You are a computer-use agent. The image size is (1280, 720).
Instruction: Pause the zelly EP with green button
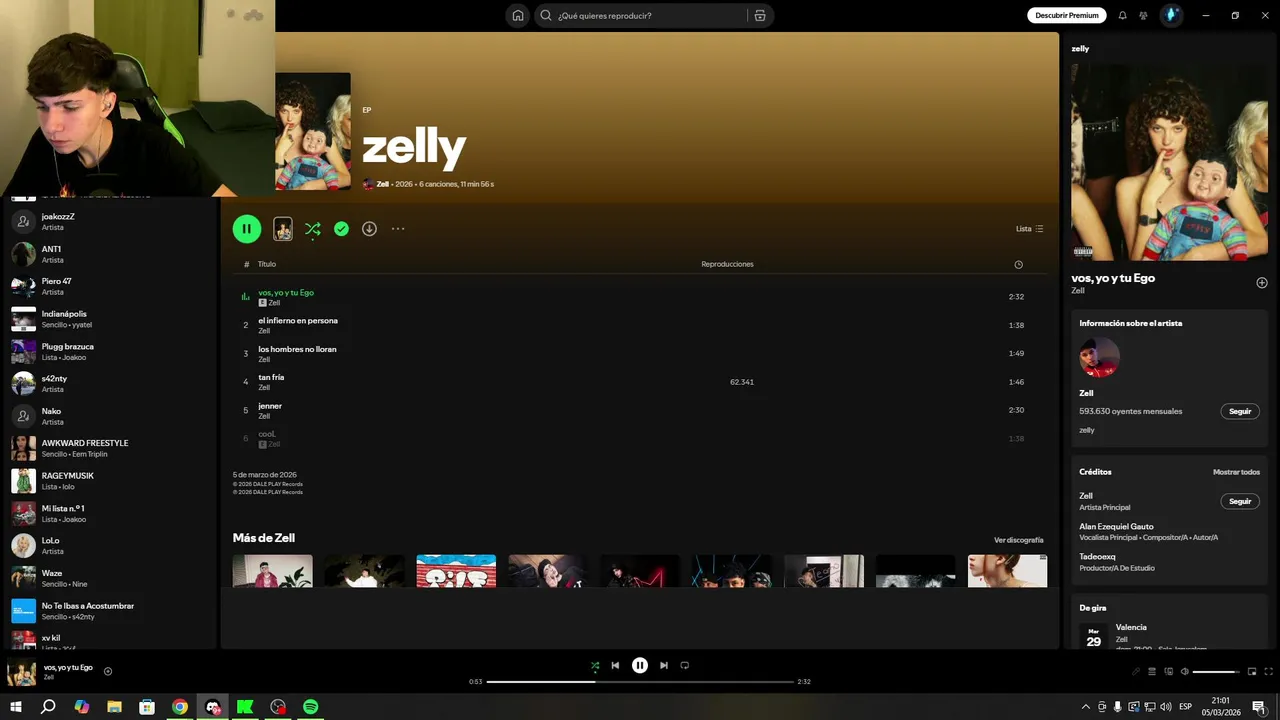click(247, 229)
